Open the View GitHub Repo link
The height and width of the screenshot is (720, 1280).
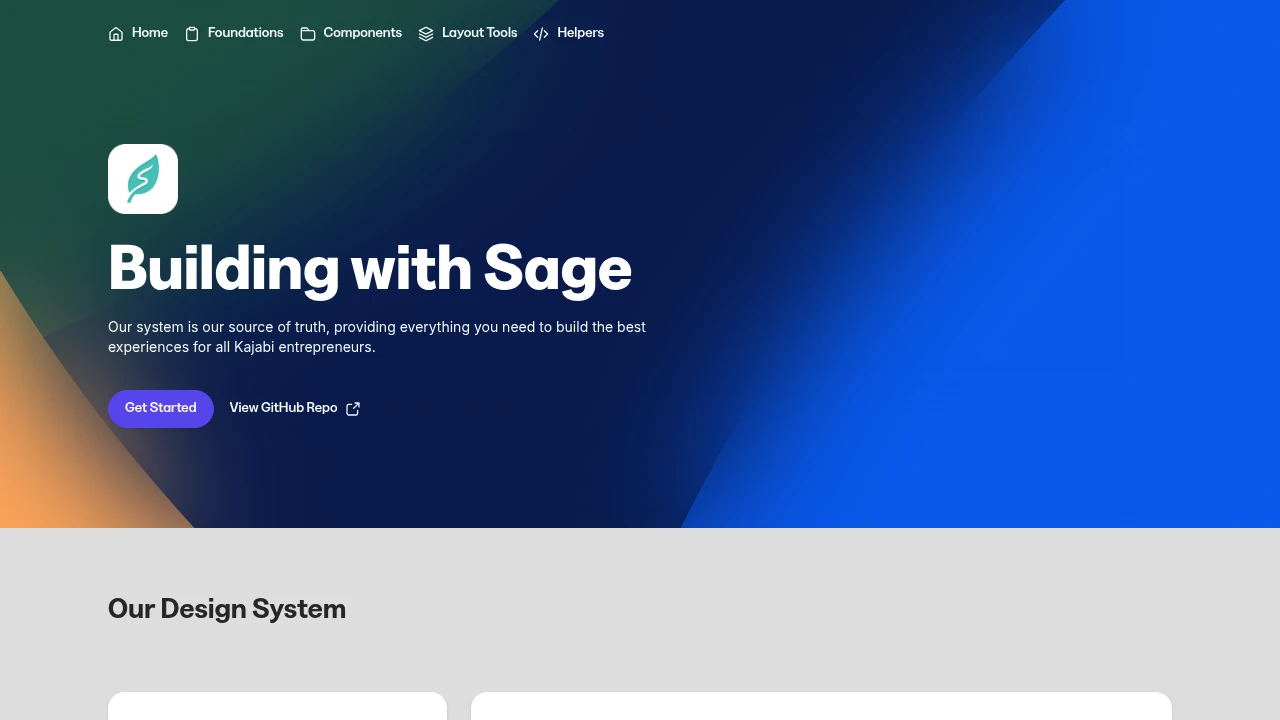(x=283, y=408)
